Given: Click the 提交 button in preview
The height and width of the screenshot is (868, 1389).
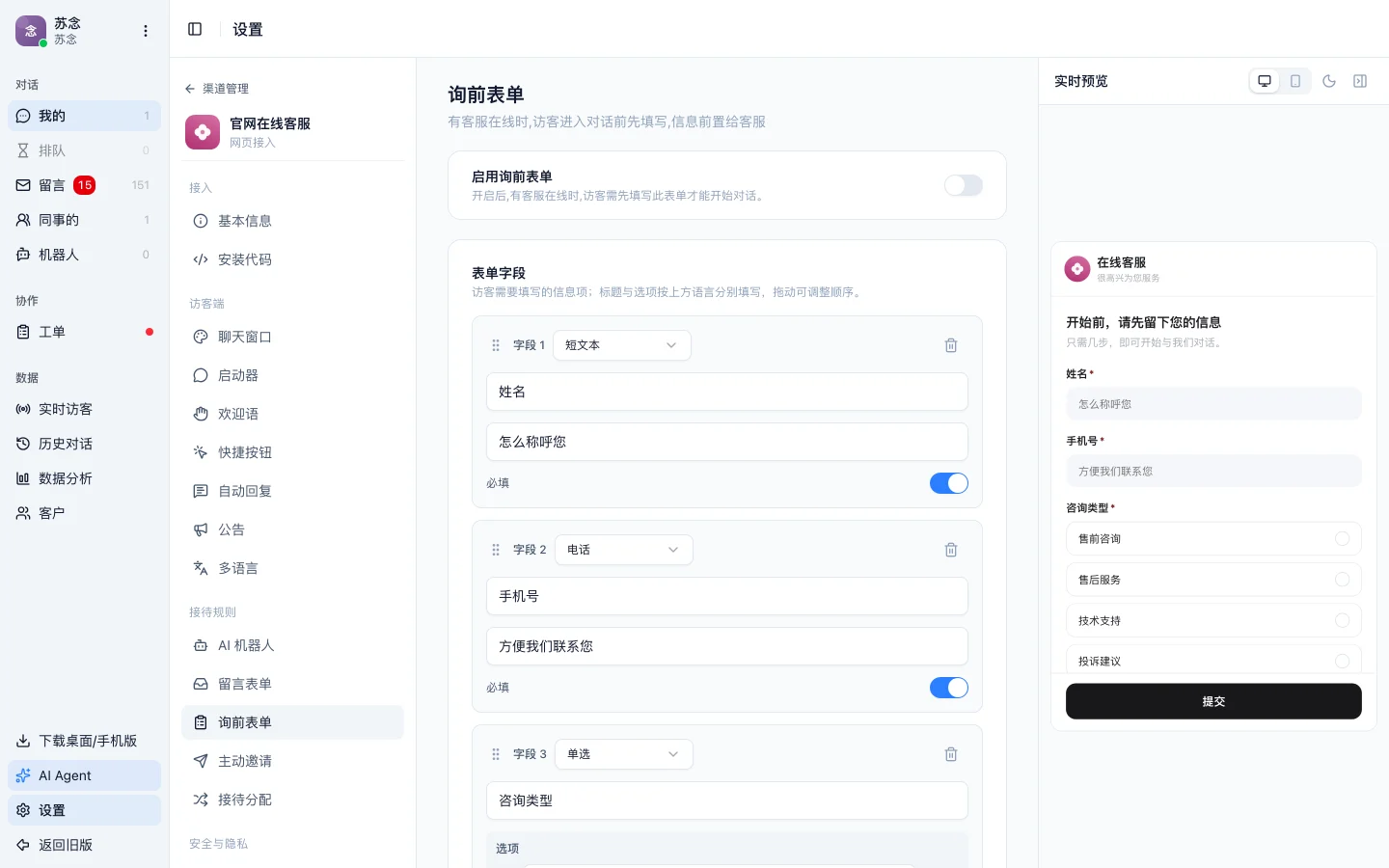Looking at the screenshot, I should 1213,701.
